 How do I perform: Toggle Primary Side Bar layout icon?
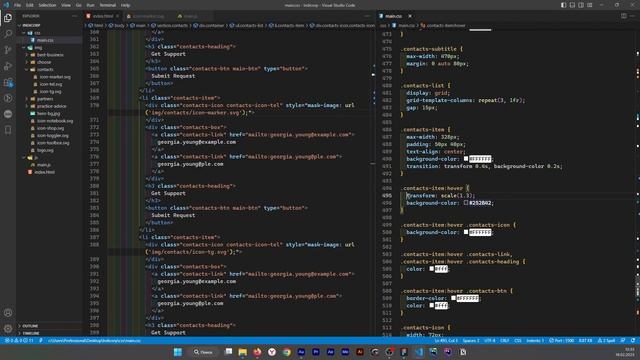(x=563, y=5)
